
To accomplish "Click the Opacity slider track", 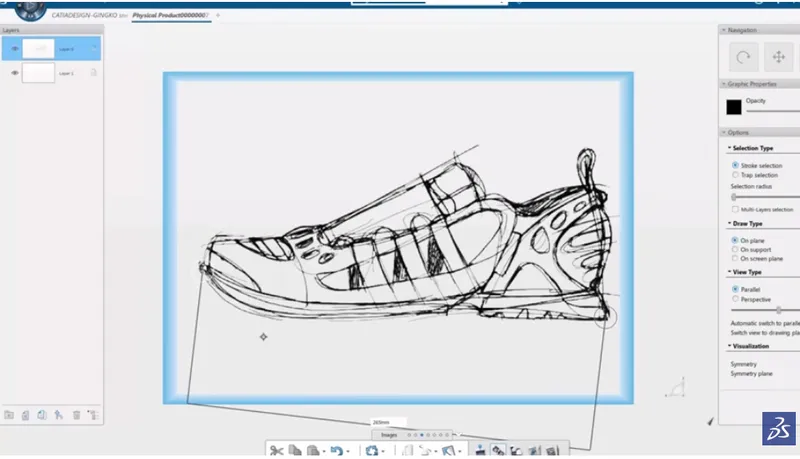I will tap(773, 111).
